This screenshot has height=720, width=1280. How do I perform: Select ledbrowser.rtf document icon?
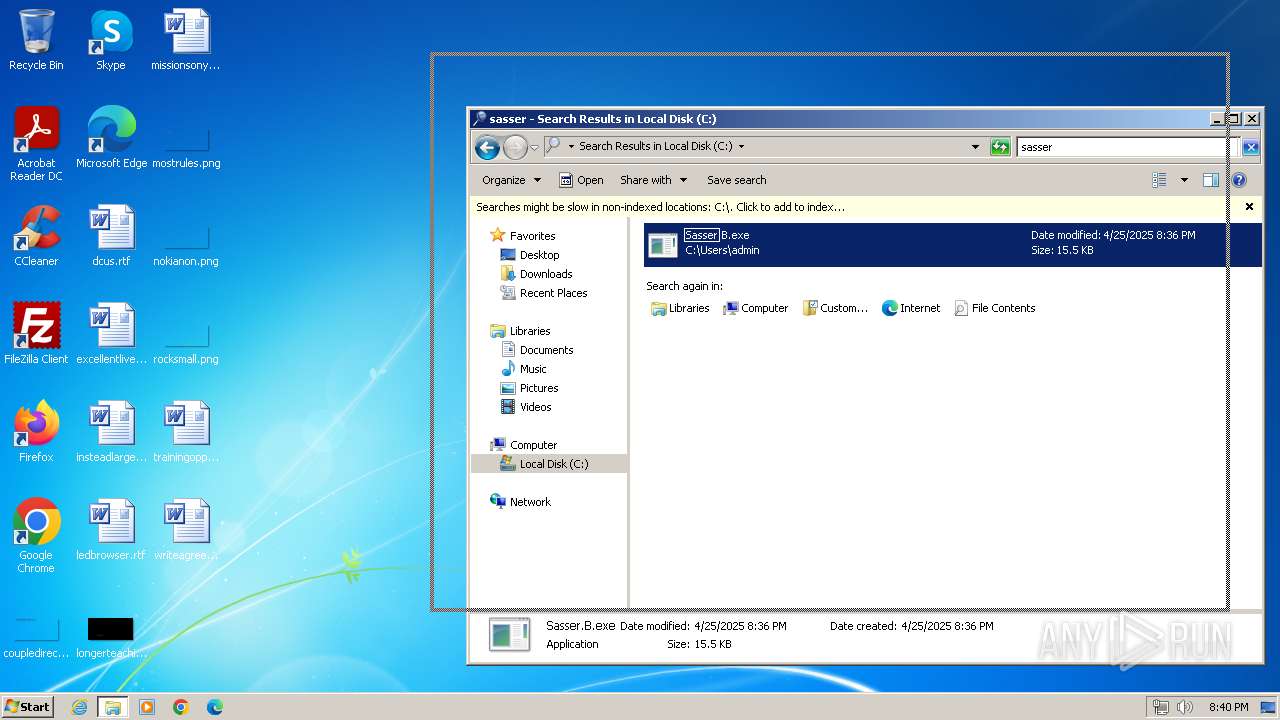pos(111,529)
